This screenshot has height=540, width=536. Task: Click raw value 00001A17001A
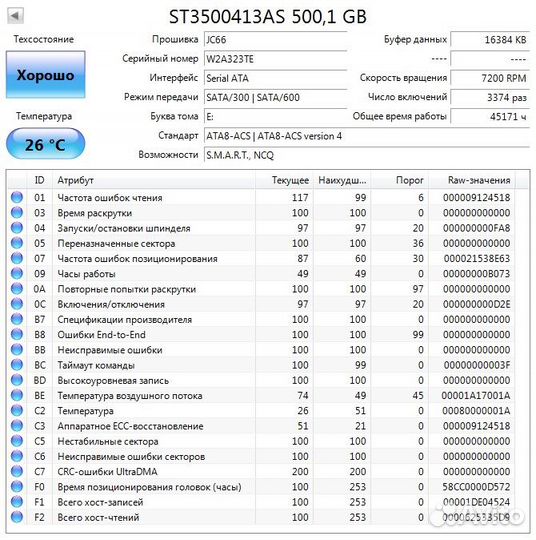pos(476,396)
